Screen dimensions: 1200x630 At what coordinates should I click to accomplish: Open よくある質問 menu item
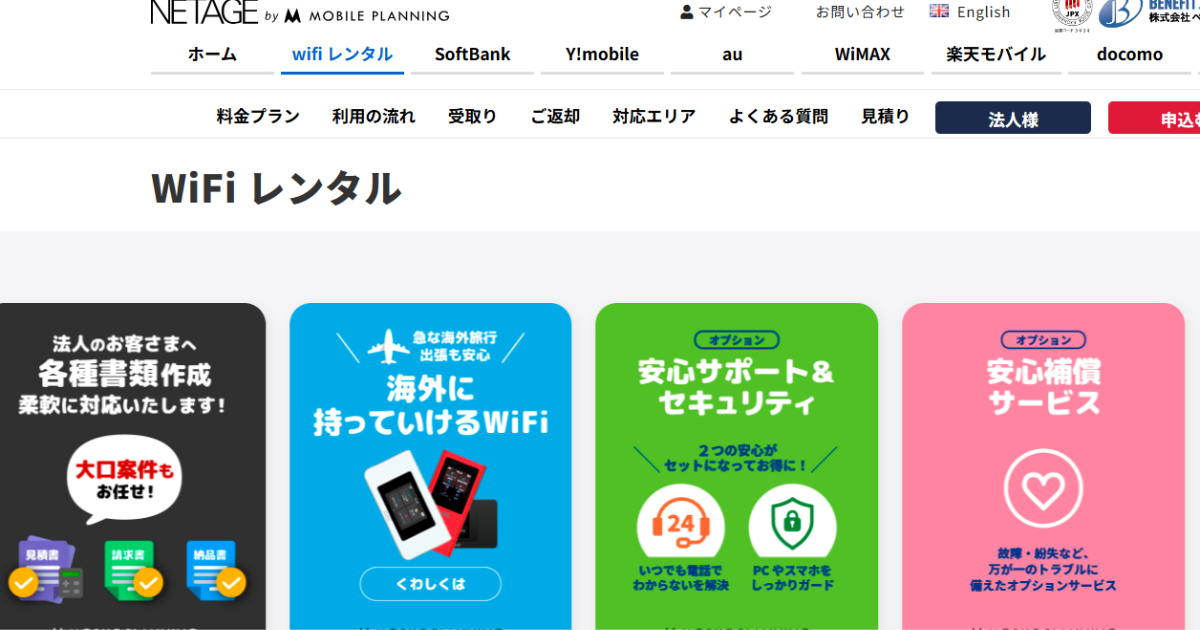click(x=778, y=117)
